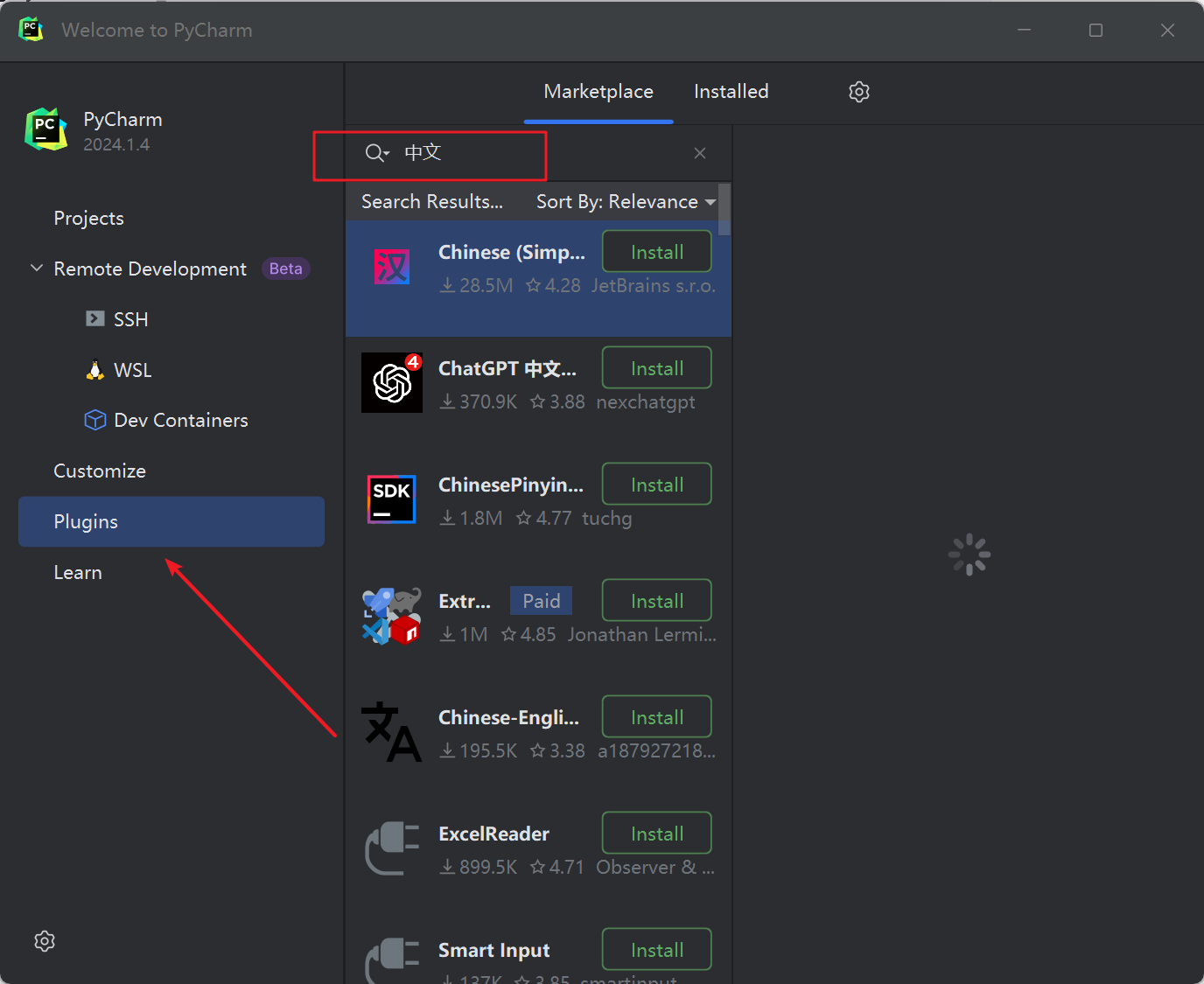
Task: Switch to the Installed tab
Action: point(731,92)
